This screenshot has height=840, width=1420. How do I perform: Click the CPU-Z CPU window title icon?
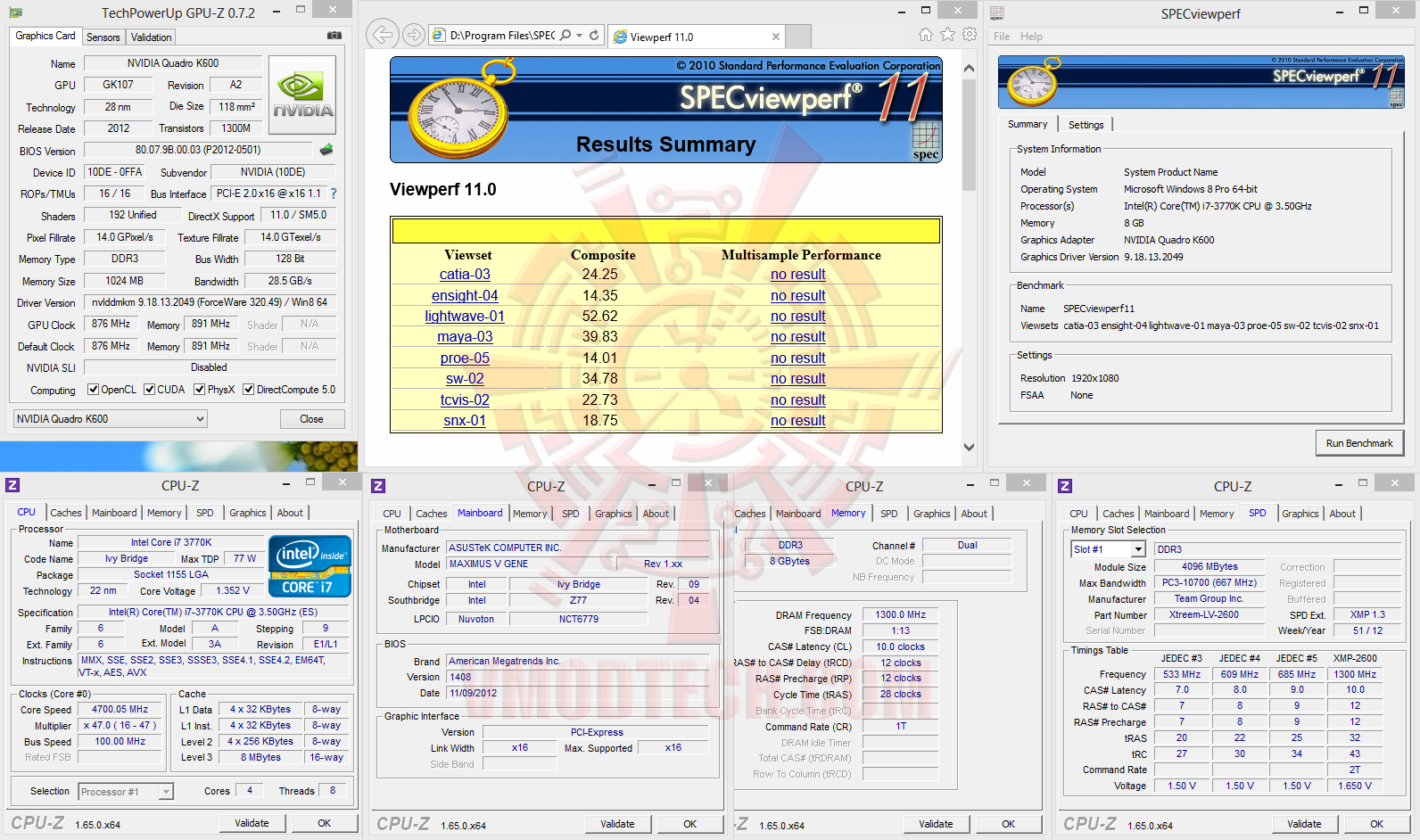click(12, 485)
